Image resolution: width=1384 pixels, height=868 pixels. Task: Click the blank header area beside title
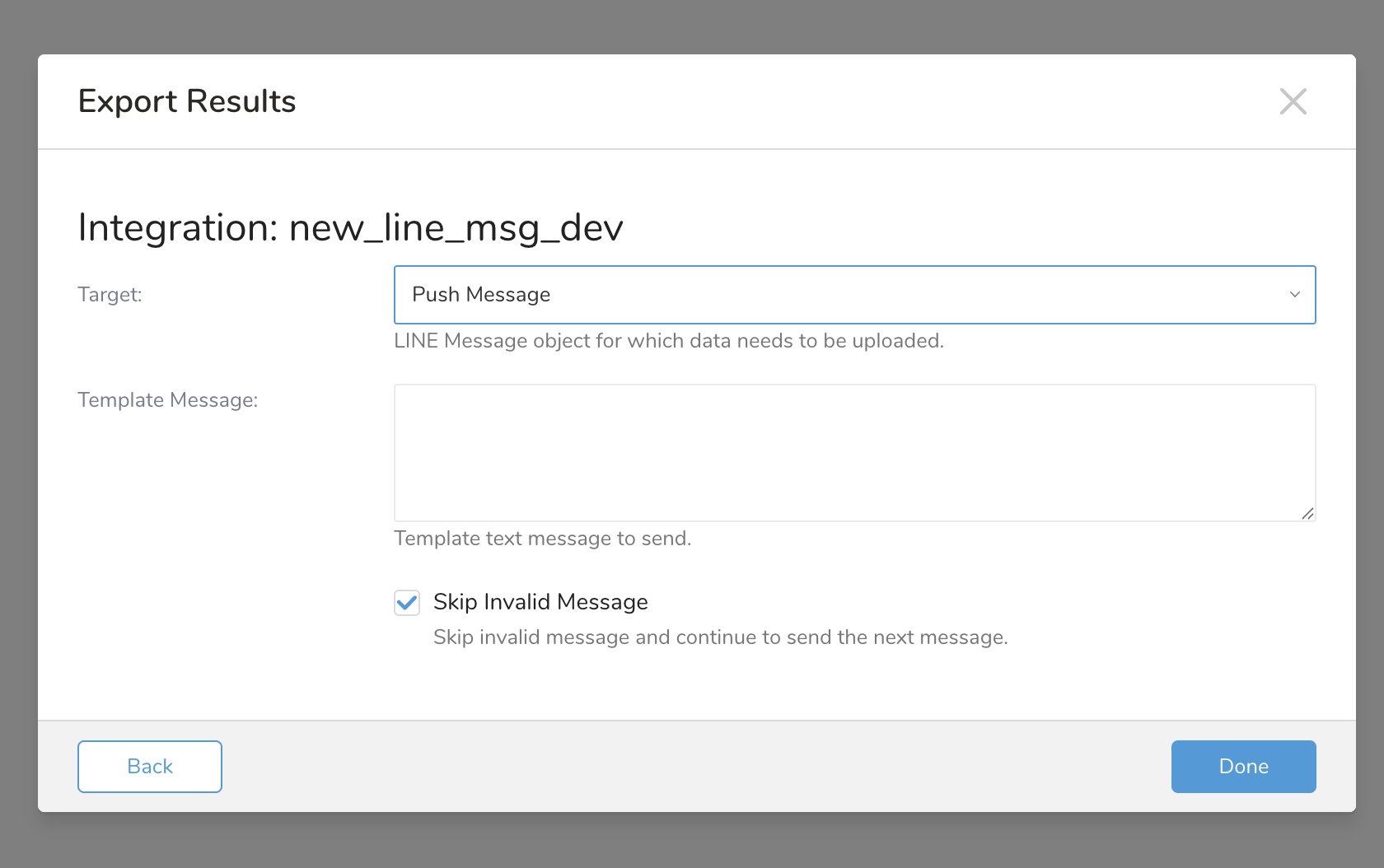tap(783, 101)
